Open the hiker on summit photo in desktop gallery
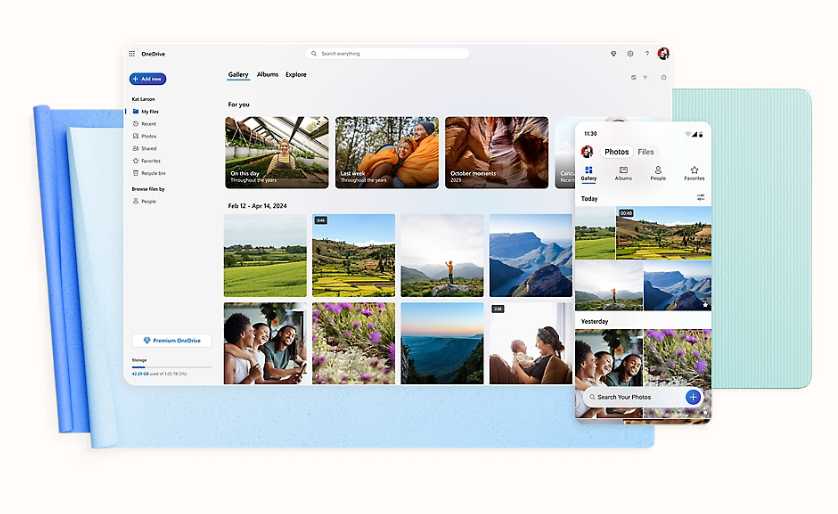 pyautogui.click(x=443, y=255)
